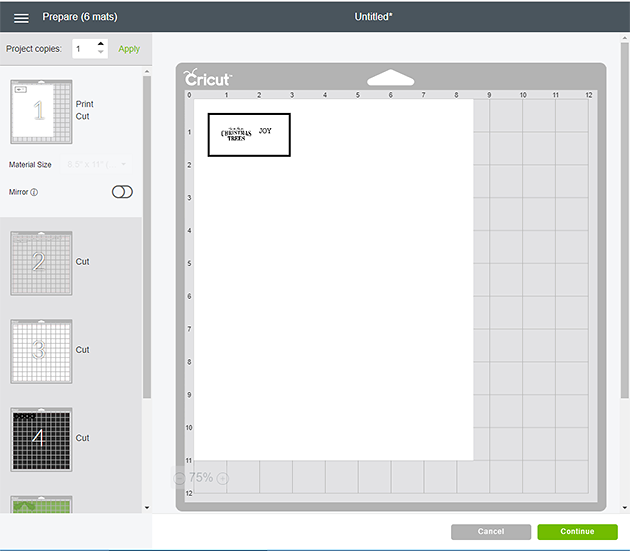Select mat 4 black Cut thumbnail

[41, 439]
